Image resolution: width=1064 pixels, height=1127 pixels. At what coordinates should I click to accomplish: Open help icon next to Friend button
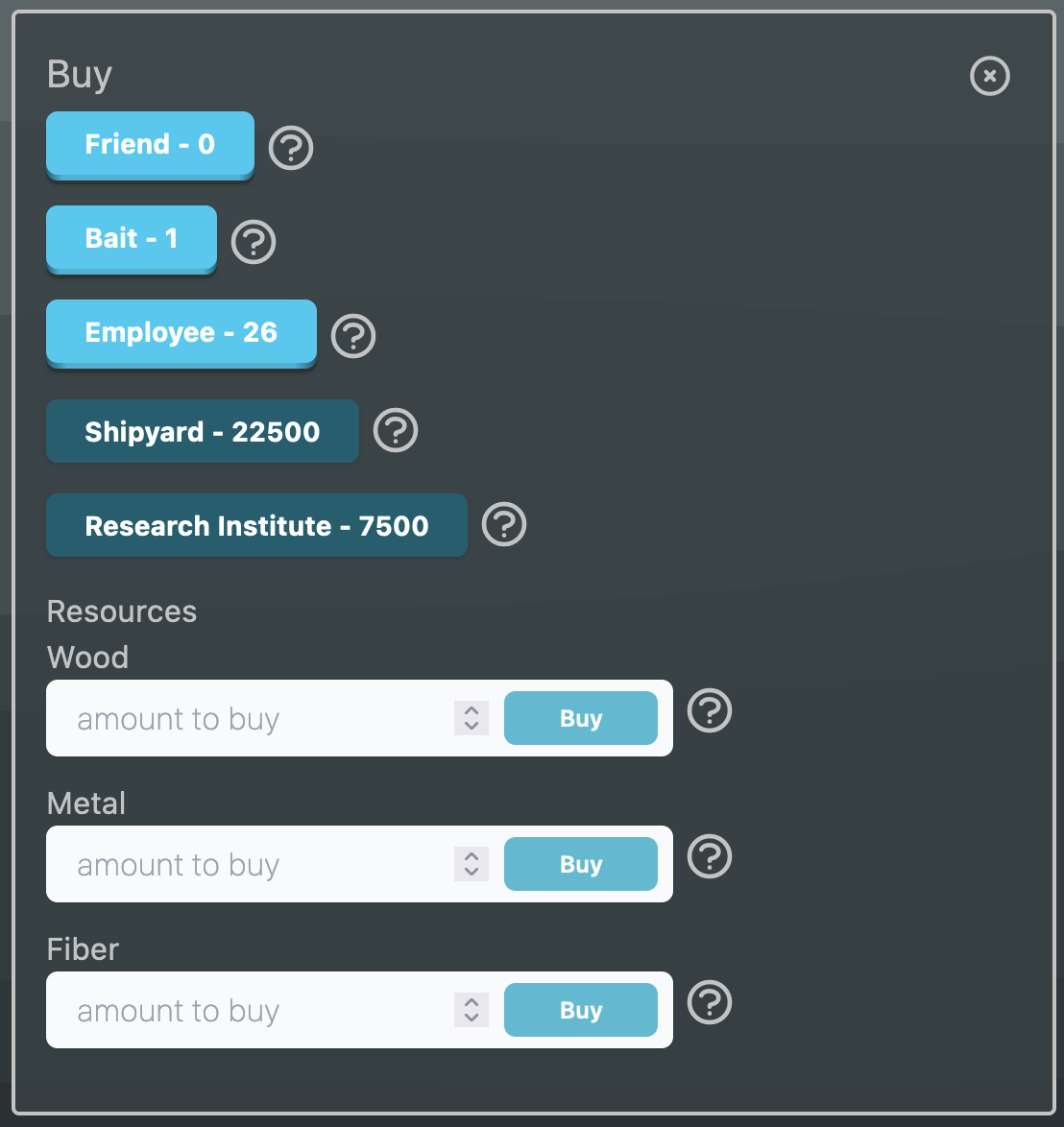click(x=291, y=148)
